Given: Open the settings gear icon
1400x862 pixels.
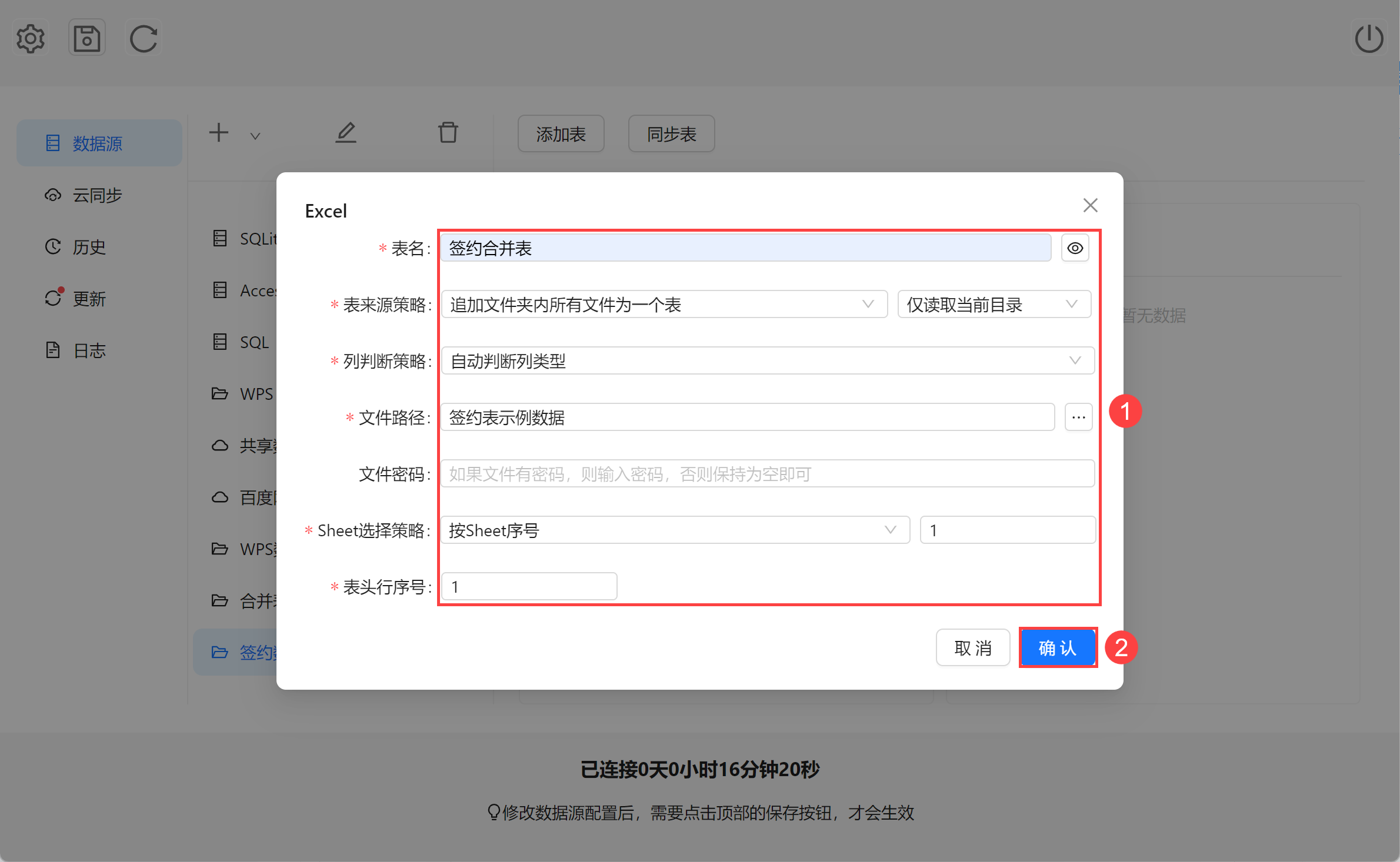Looking at the screenshot, I should (30, 39).
